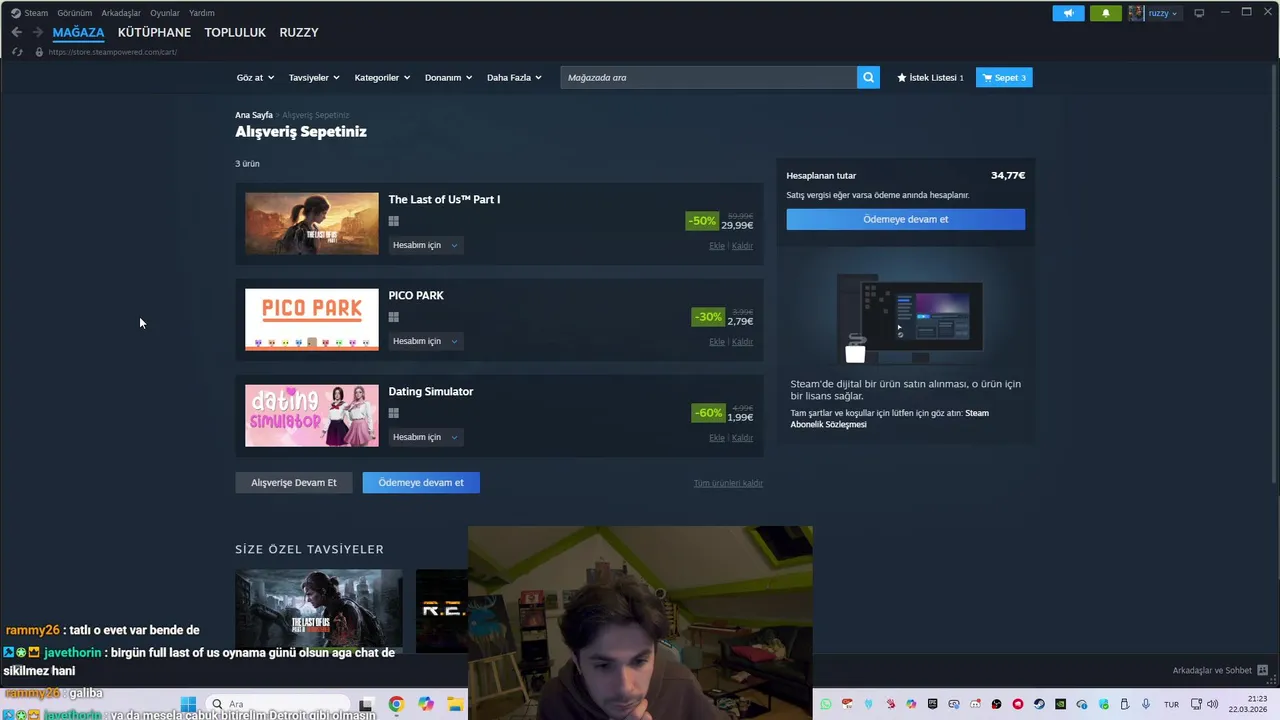Viewport: 1280px width, 720px height.
Task: Open RUZZY profile tab
Action: coord(299,32)
